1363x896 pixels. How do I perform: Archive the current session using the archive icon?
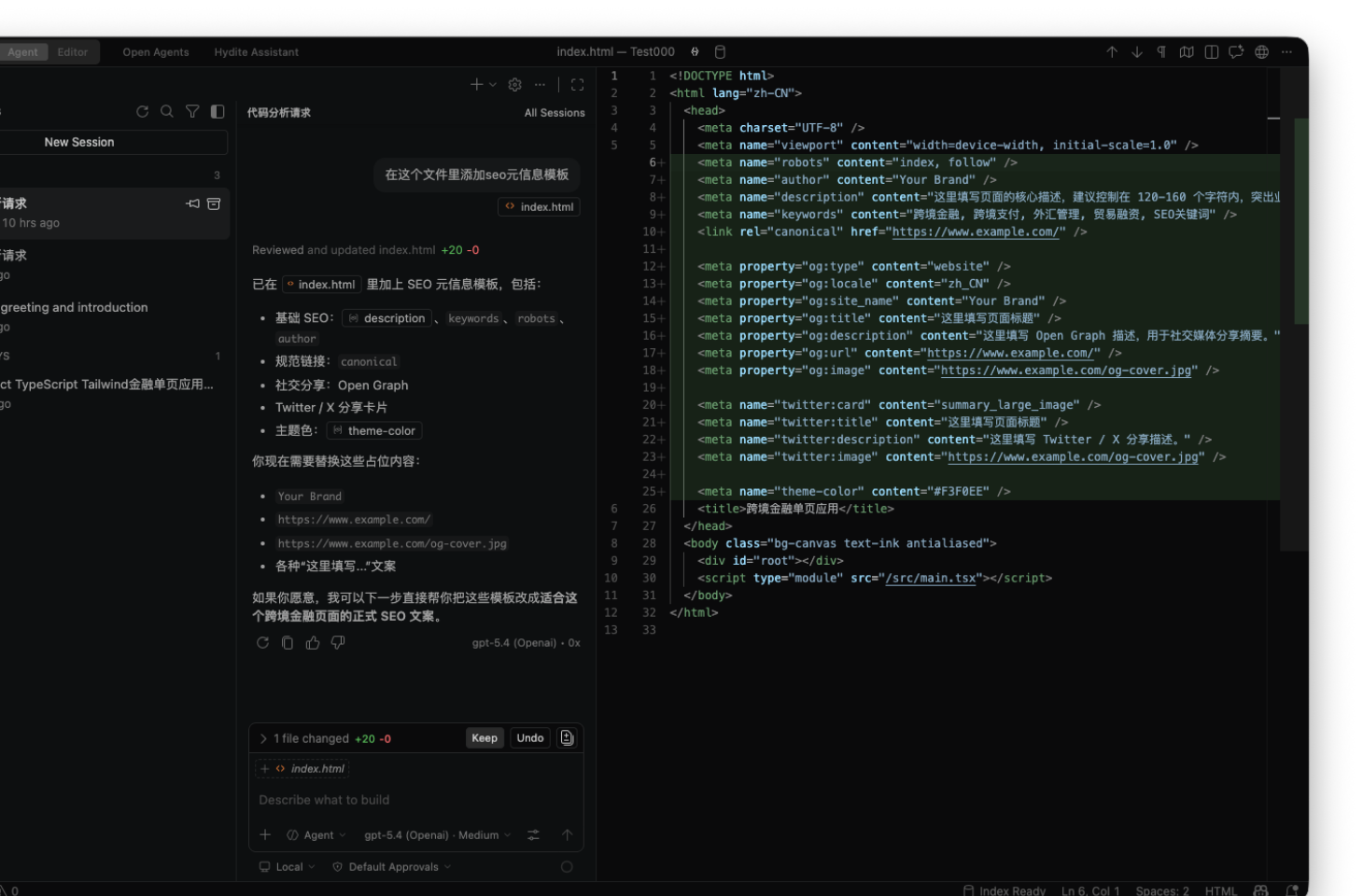click(214, 203)
